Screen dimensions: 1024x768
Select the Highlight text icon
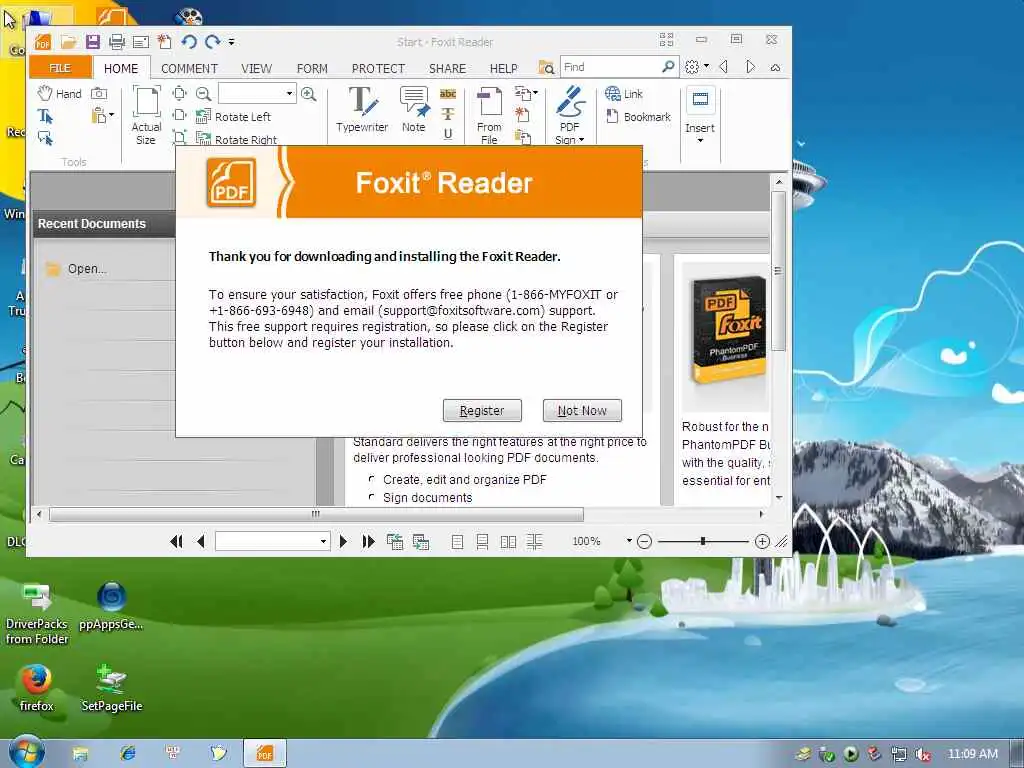pyautogui.click(x=448, y=93)
